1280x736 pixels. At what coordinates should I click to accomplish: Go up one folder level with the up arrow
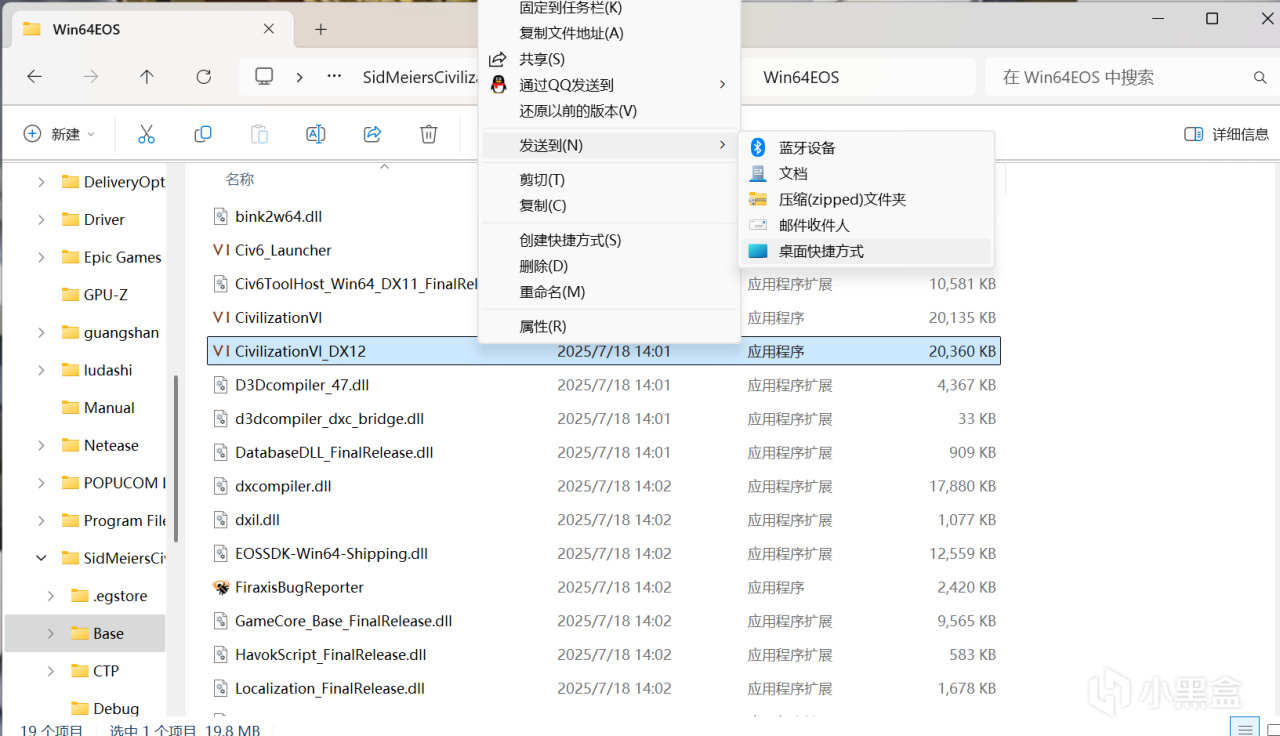(x=147, y=77)
